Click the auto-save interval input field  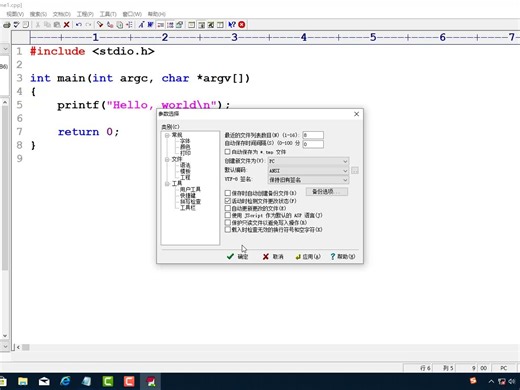point(313,144)
